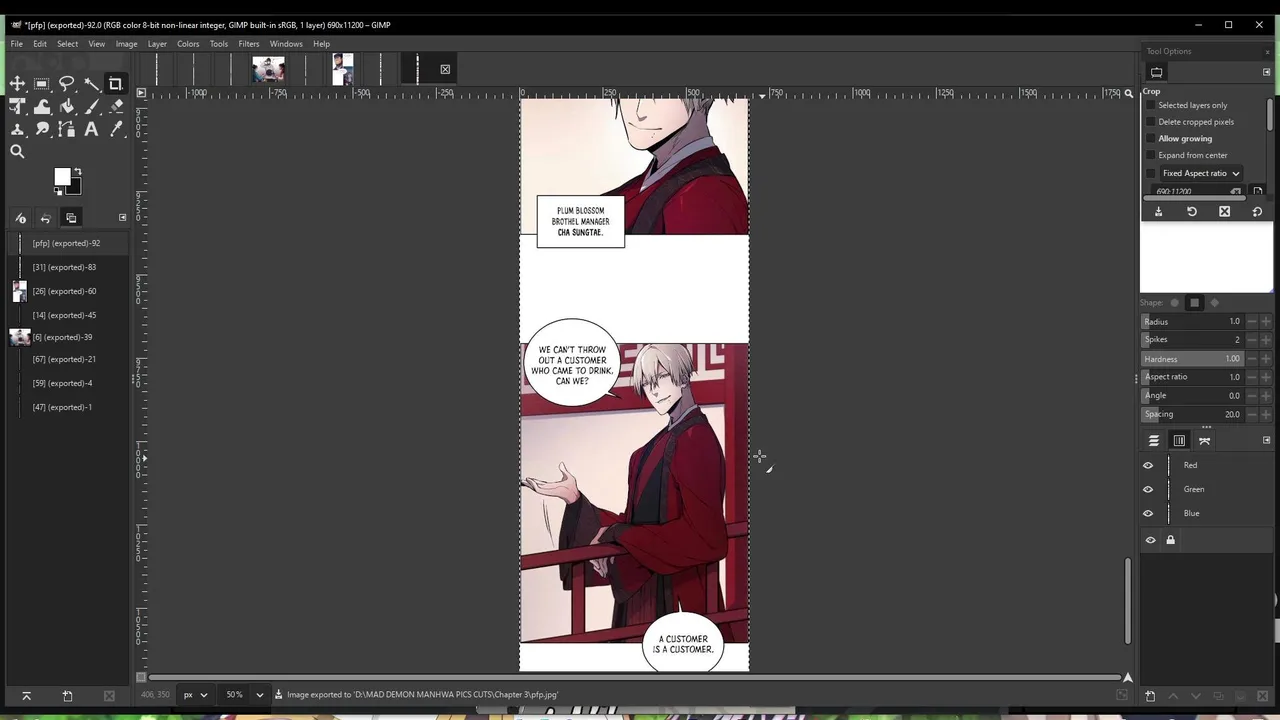Enable the Fixed Aspect ratio checkbox
The image size is (1280, 720).
1150,173
